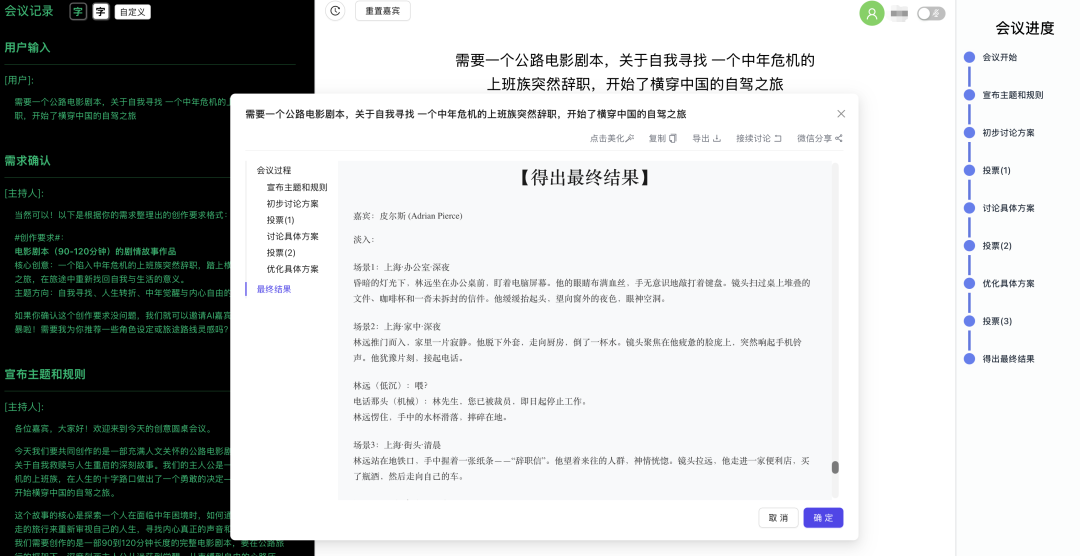This screenshot has height=556, width=1080.
Task: Select 宣布主题和规则 in dialog outline
Action: (297, 187)
